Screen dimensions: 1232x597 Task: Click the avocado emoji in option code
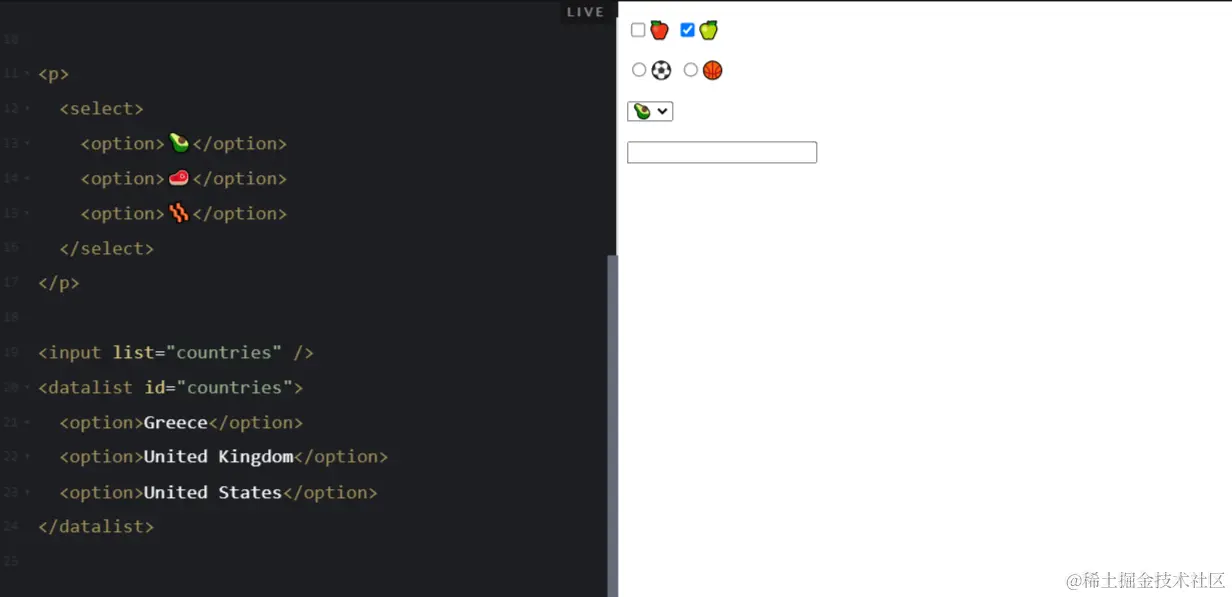coord(179,143)
